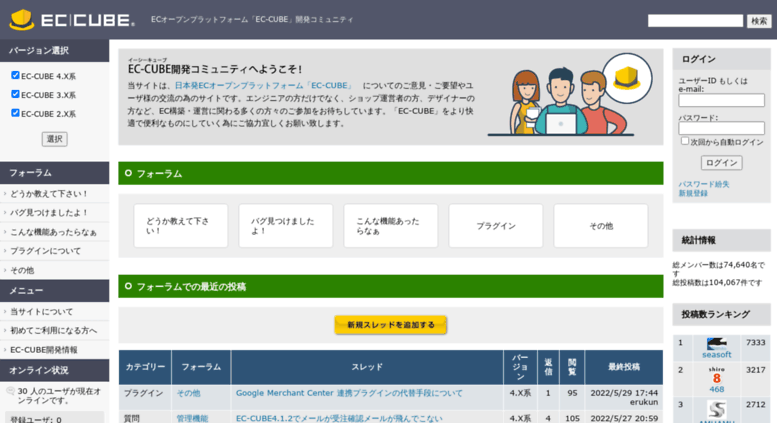Viewport: 777px width, 423px height.
Task: Click the 3217 post count in ranking
Action: pos(756,370)
